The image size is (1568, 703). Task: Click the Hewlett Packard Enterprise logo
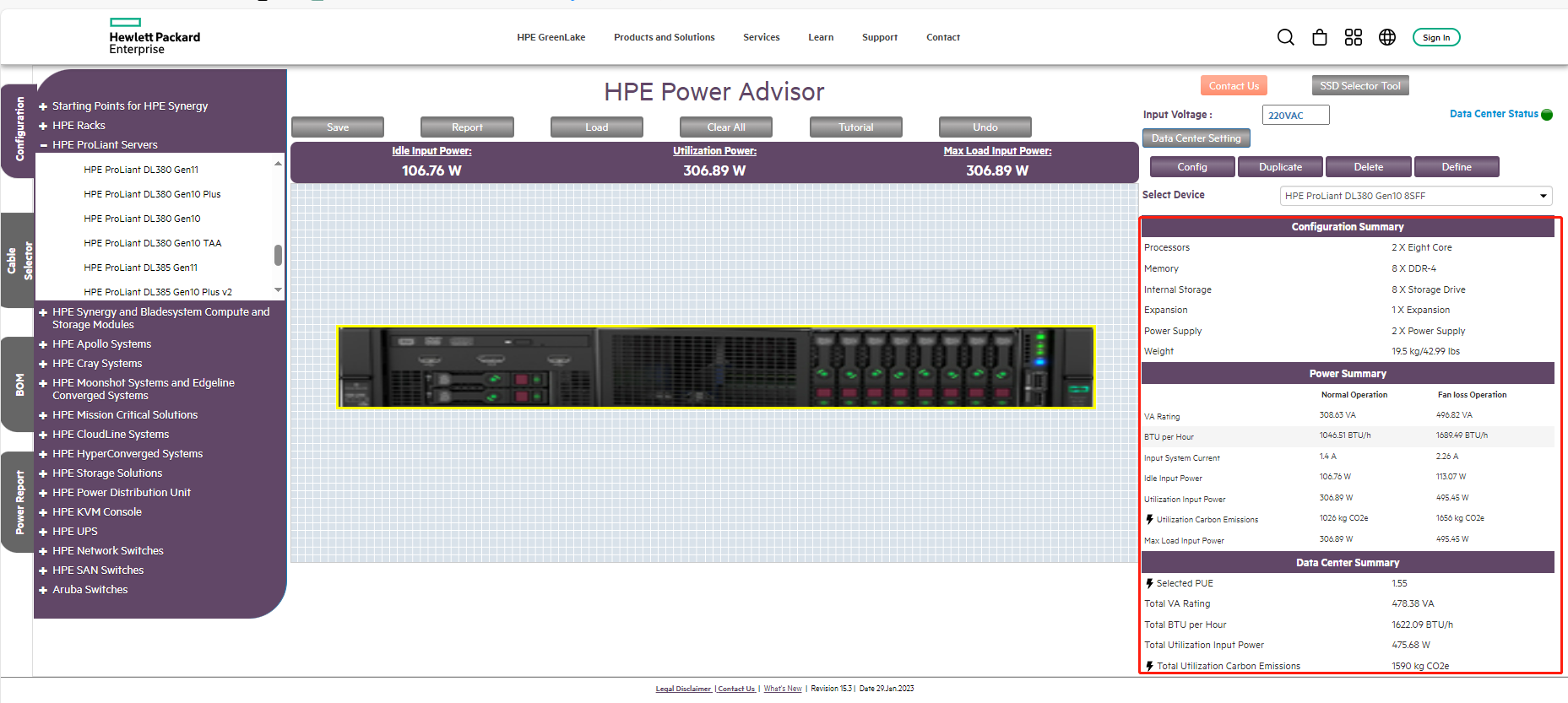pyautogui.click(x=155, y=37)
